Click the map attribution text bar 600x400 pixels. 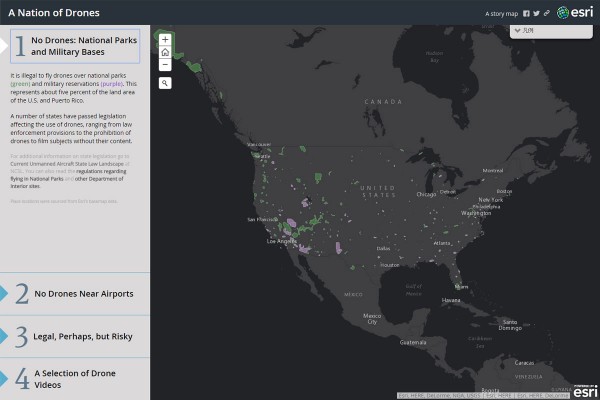click(x=470, y=395)
